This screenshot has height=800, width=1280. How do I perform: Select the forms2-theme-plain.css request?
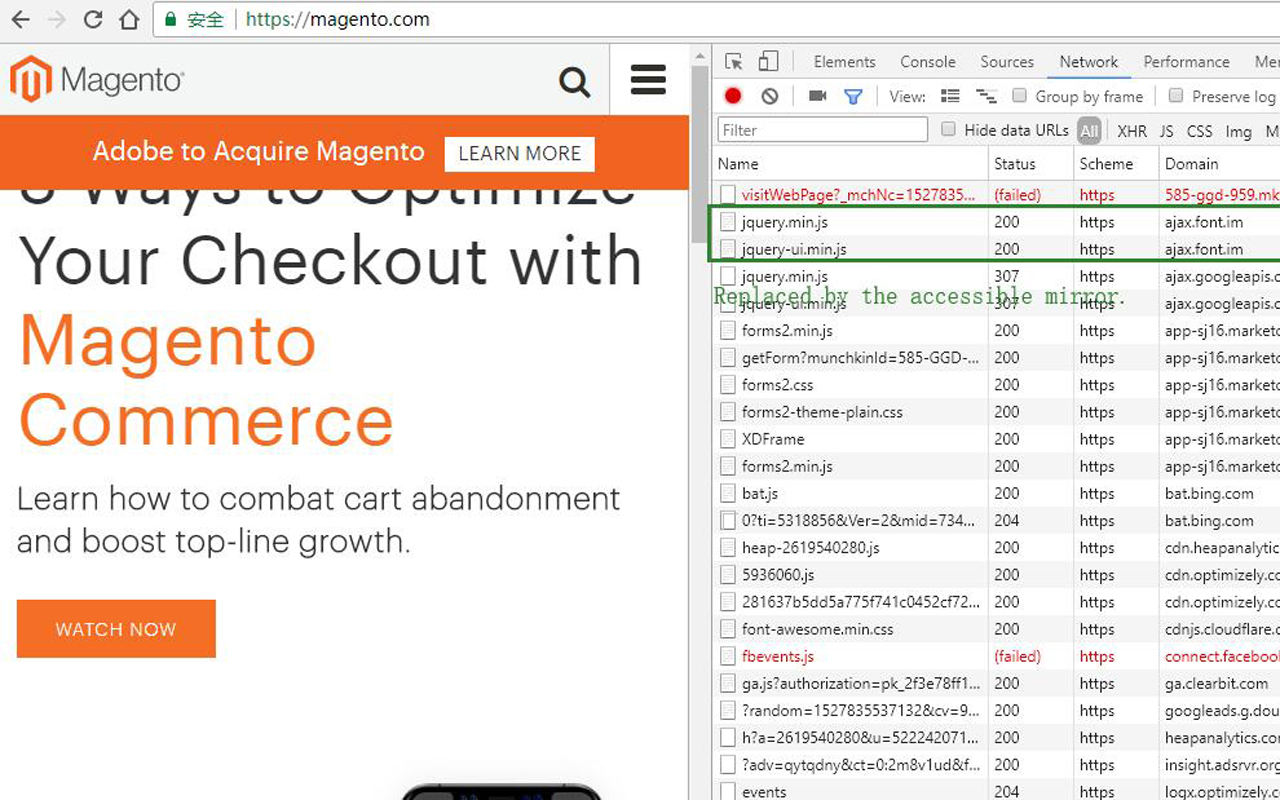point(996,412)
